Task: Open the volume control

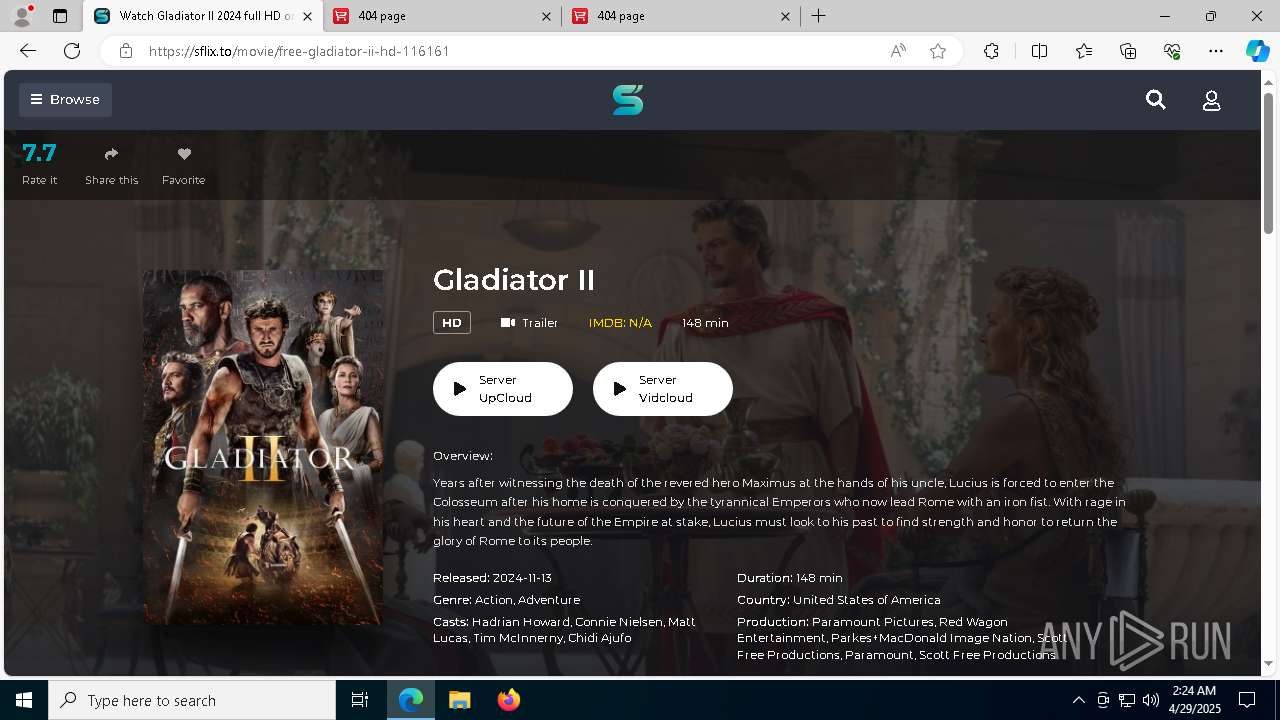Action: [1151, 700]
